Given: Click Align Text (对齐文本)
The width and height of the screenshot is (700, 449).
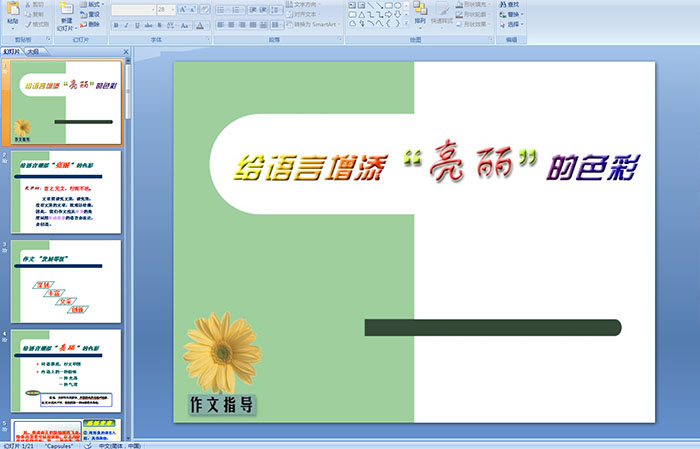Looking at the screenshot, I should (x=303, y=14).
